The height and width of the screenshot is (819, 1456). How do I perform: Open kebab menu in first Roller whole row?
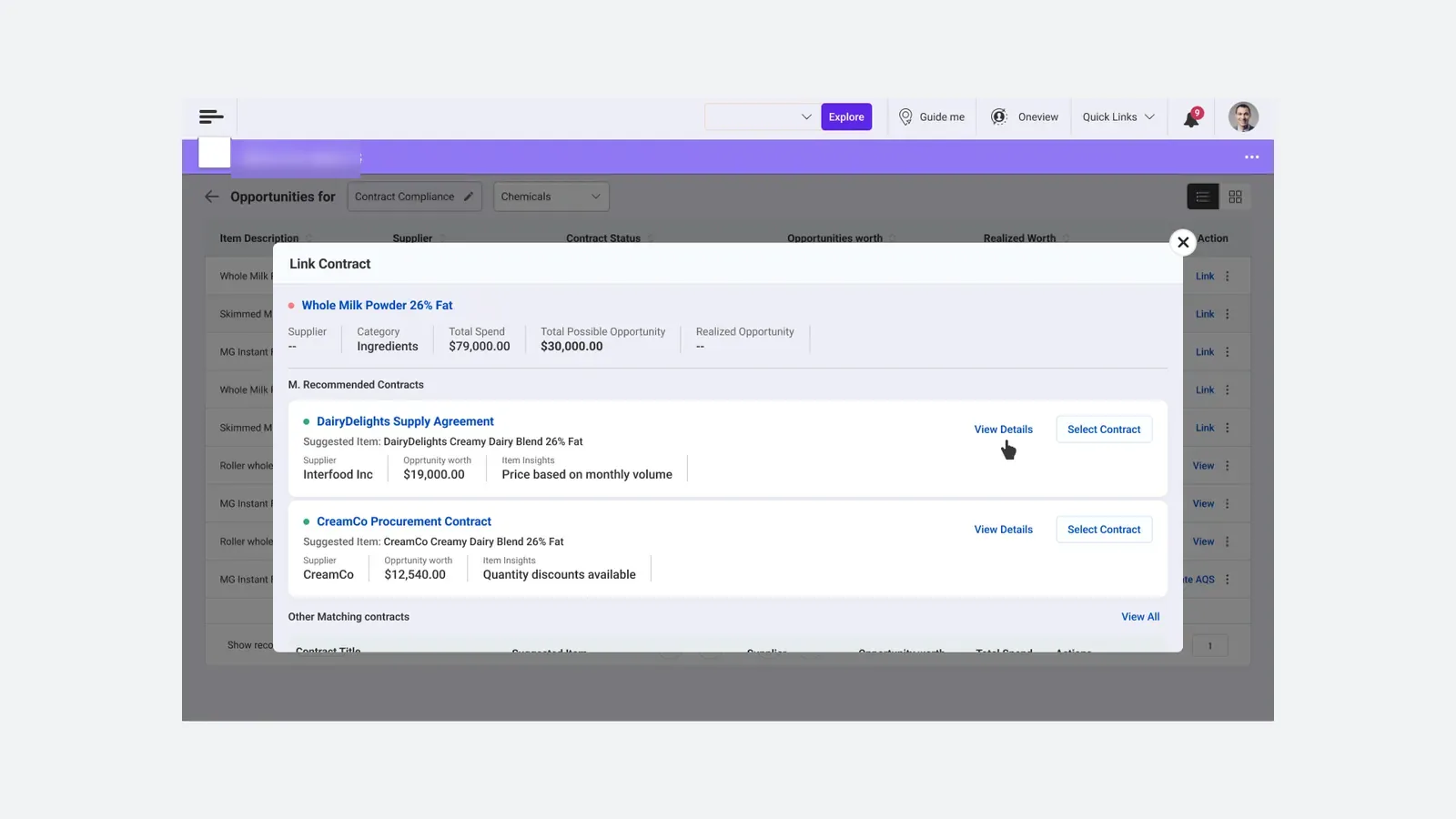(1228, 466)
